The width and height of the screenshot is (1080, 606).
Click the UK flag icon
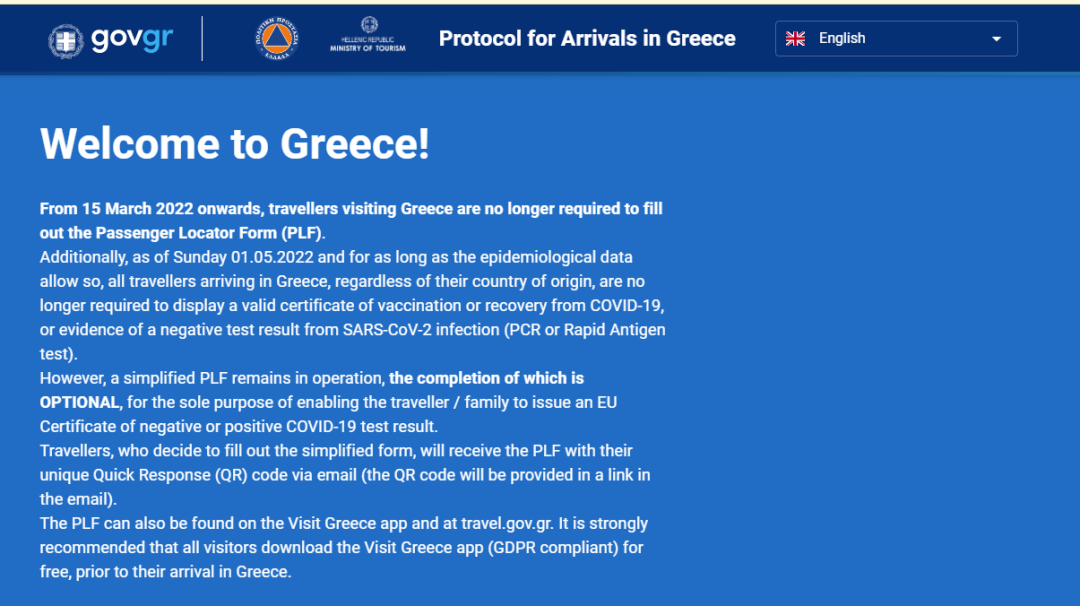pos(796,39)
